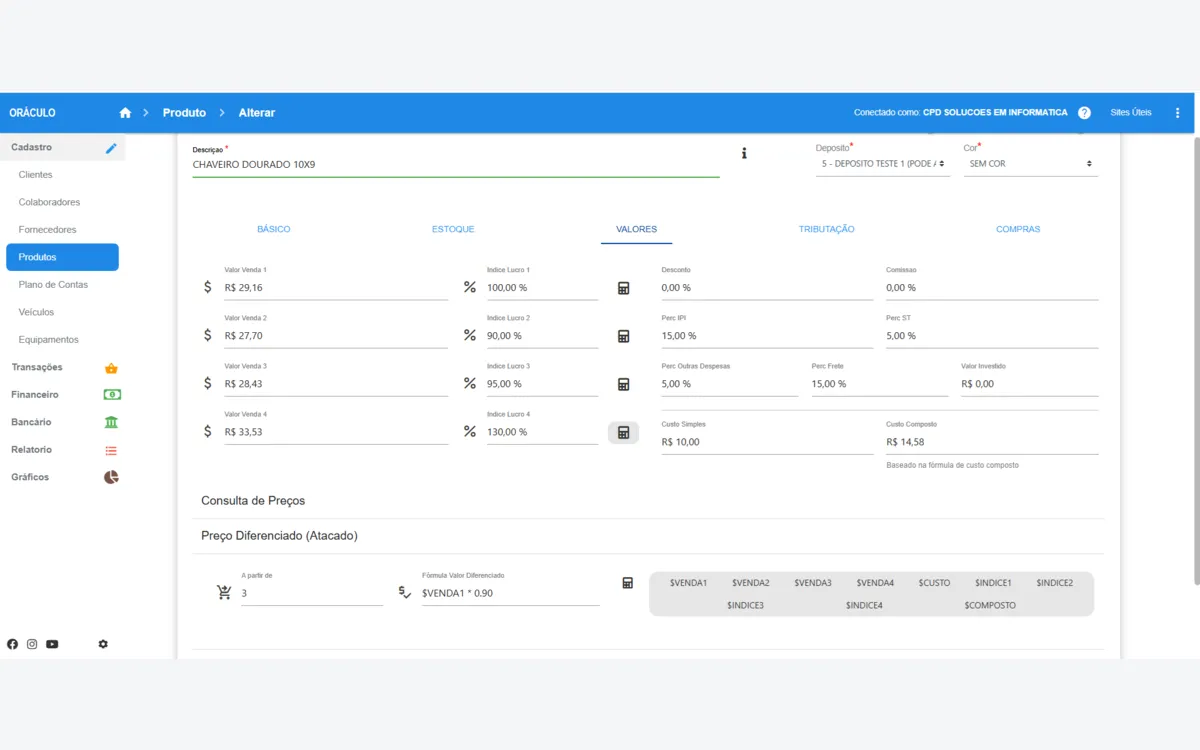Switch to the Tributação tab

[826, 229]
